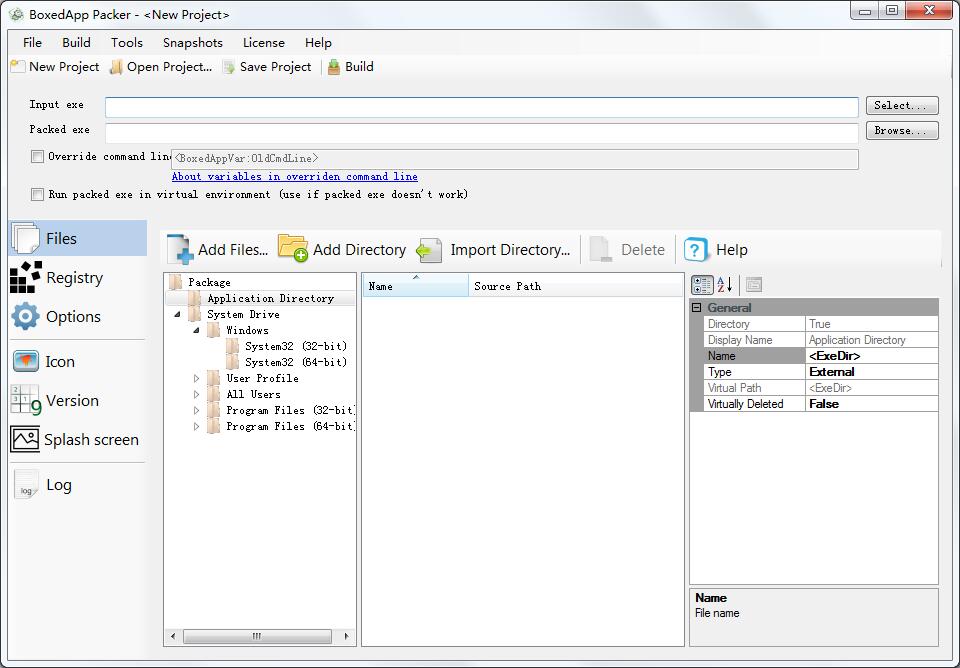Select System32 (32-bit) folder icon
The width and height of the screenshot is (960, 668).
point(233,346)
